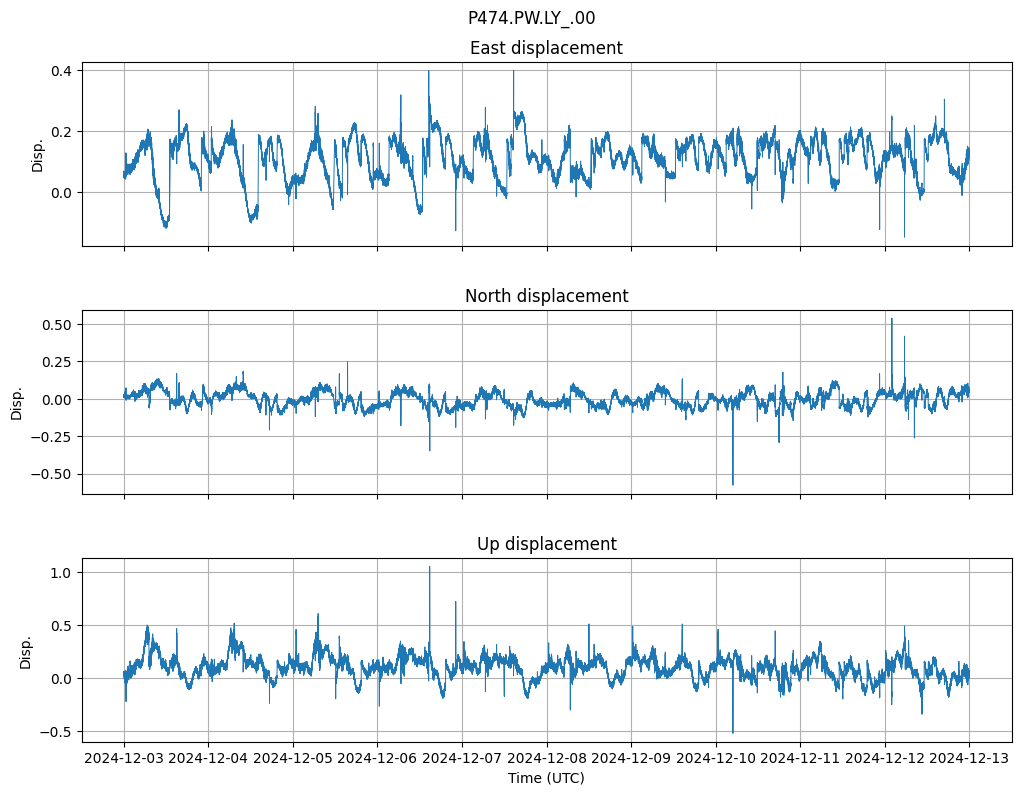This screenshot has width=1021, height=795.
Task: Click the Time (UTC) x-axis label
Action: 546,778
